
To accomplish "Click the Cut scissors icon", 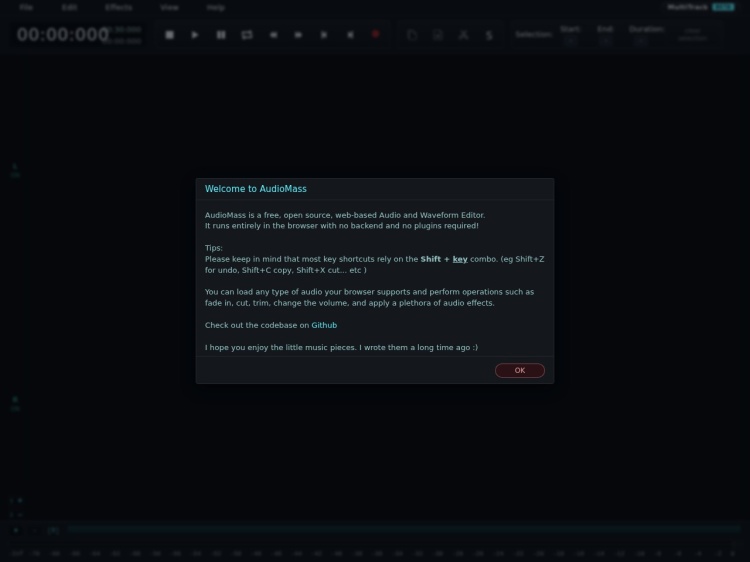I will (x=463, y=35).
